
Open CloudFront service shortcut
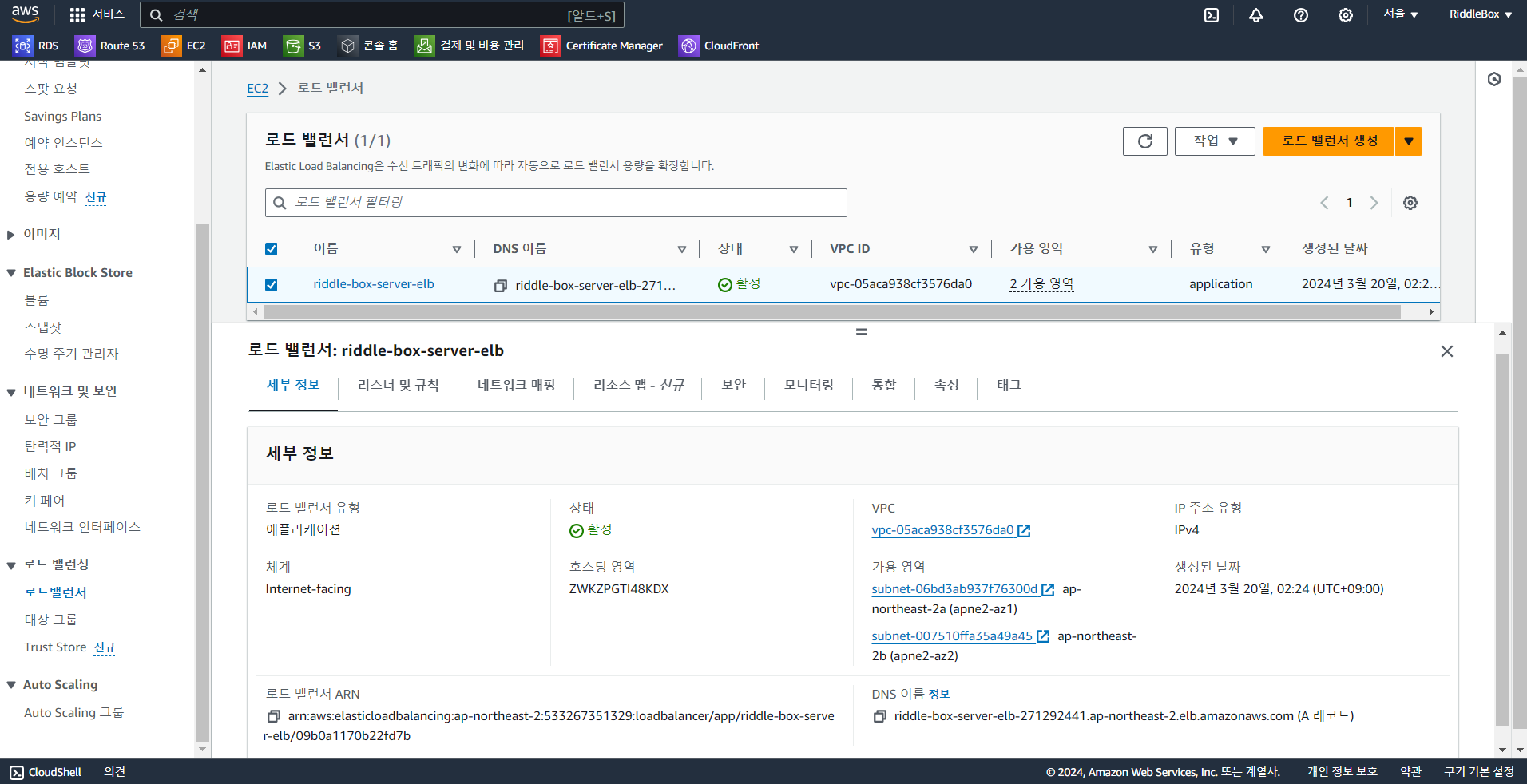point(719,46)
